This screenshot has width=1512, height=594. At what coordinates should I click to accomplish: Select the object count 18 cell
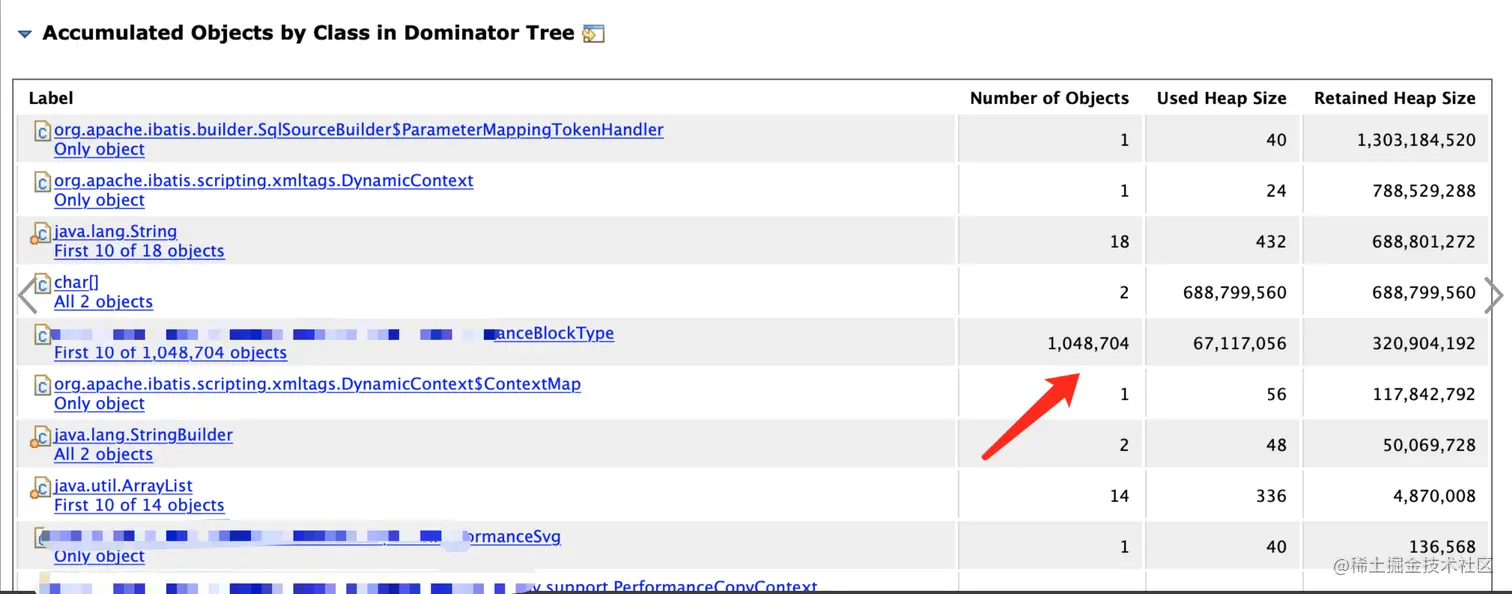pyautogui.click(x=1119, y=242)
